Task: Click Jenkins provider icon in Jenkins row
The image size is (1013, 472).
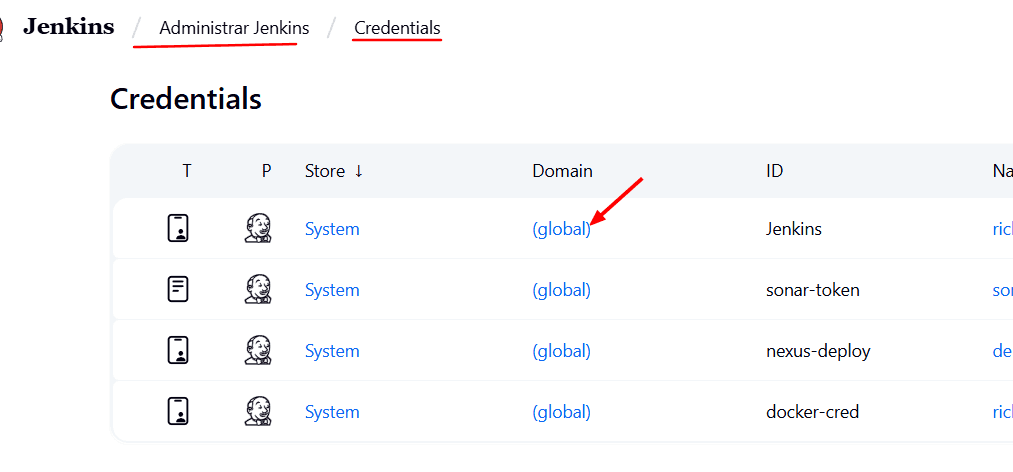Action: pos(258,229)
